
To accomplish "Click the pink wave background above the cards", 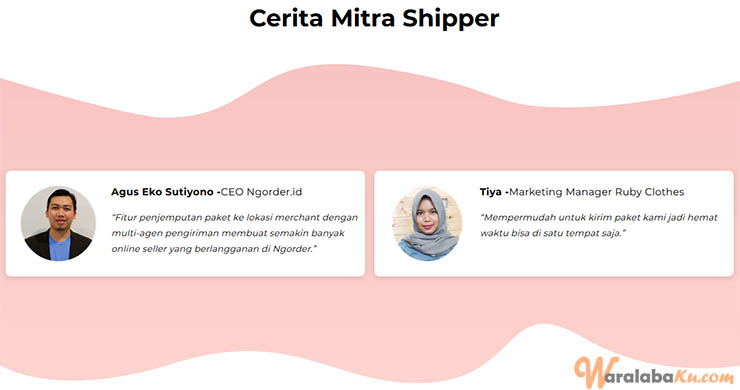I will pyautogui.click(x=370, y=137).
